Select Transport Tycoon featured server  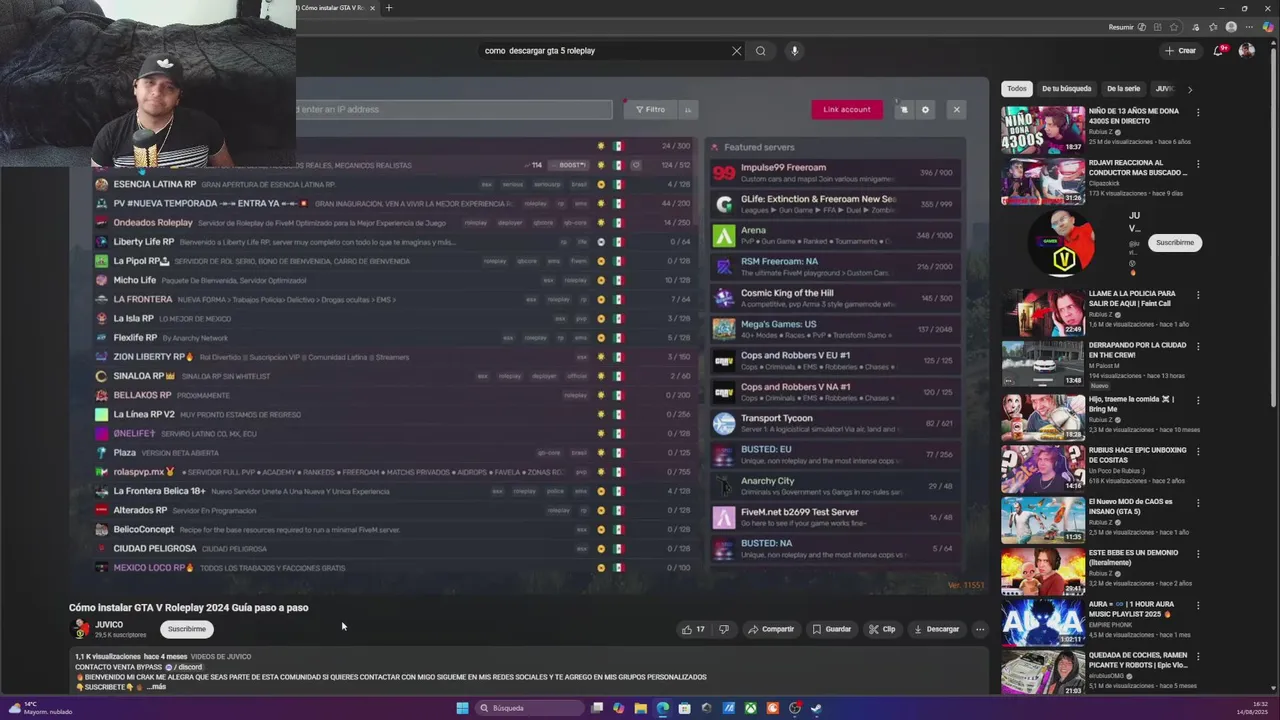[835, 423]
